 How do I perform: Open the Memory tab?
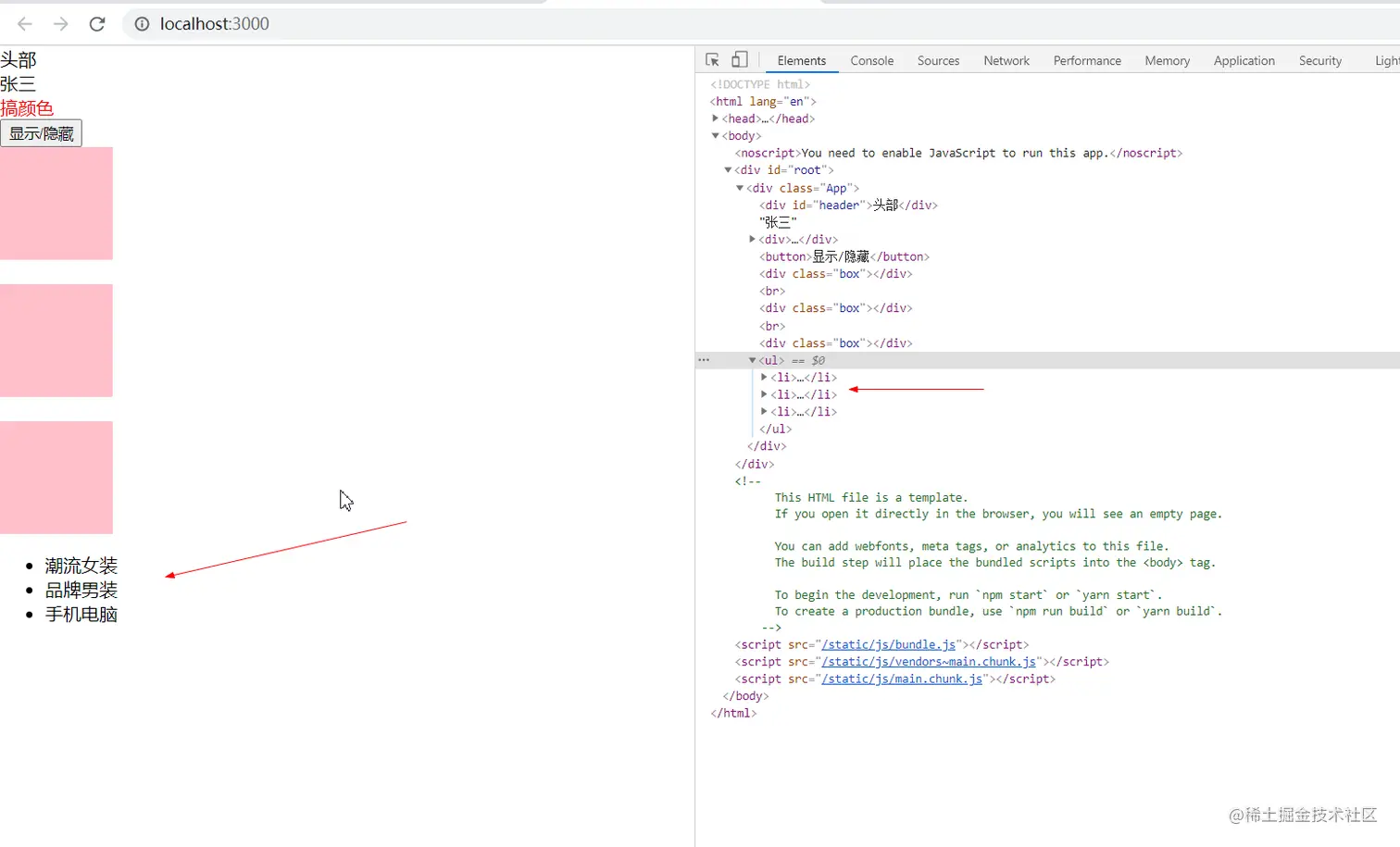(1167, 60)
